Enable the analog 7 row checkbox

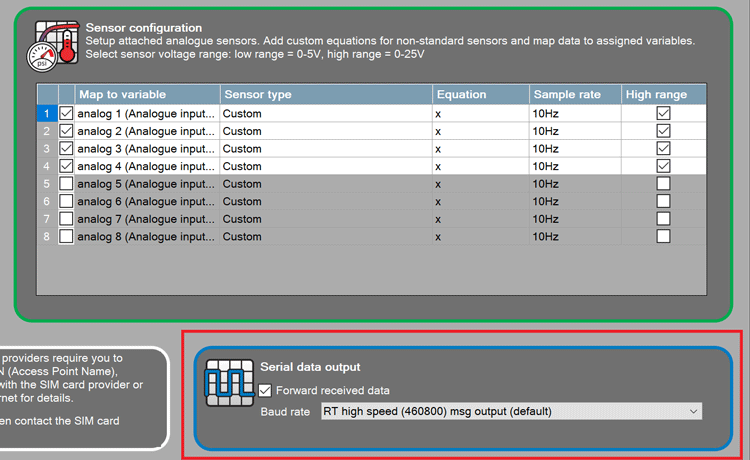click(x=67, y=219)
